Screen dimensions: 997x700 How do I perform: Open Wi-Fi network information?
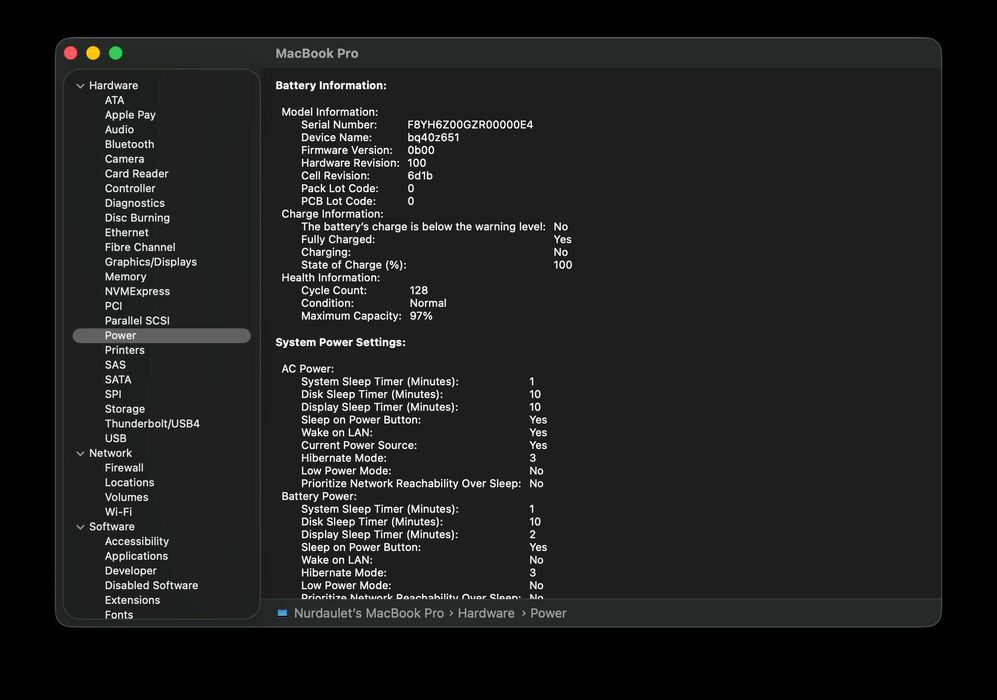tap(118, 511)
